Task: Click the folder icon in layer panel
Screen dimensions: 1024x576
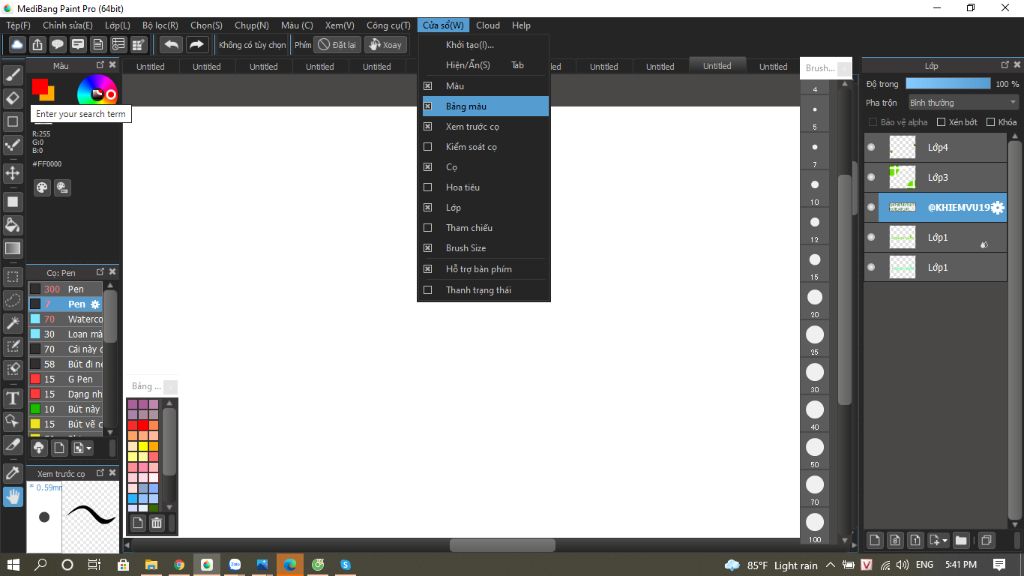Action: click(961, 540)
